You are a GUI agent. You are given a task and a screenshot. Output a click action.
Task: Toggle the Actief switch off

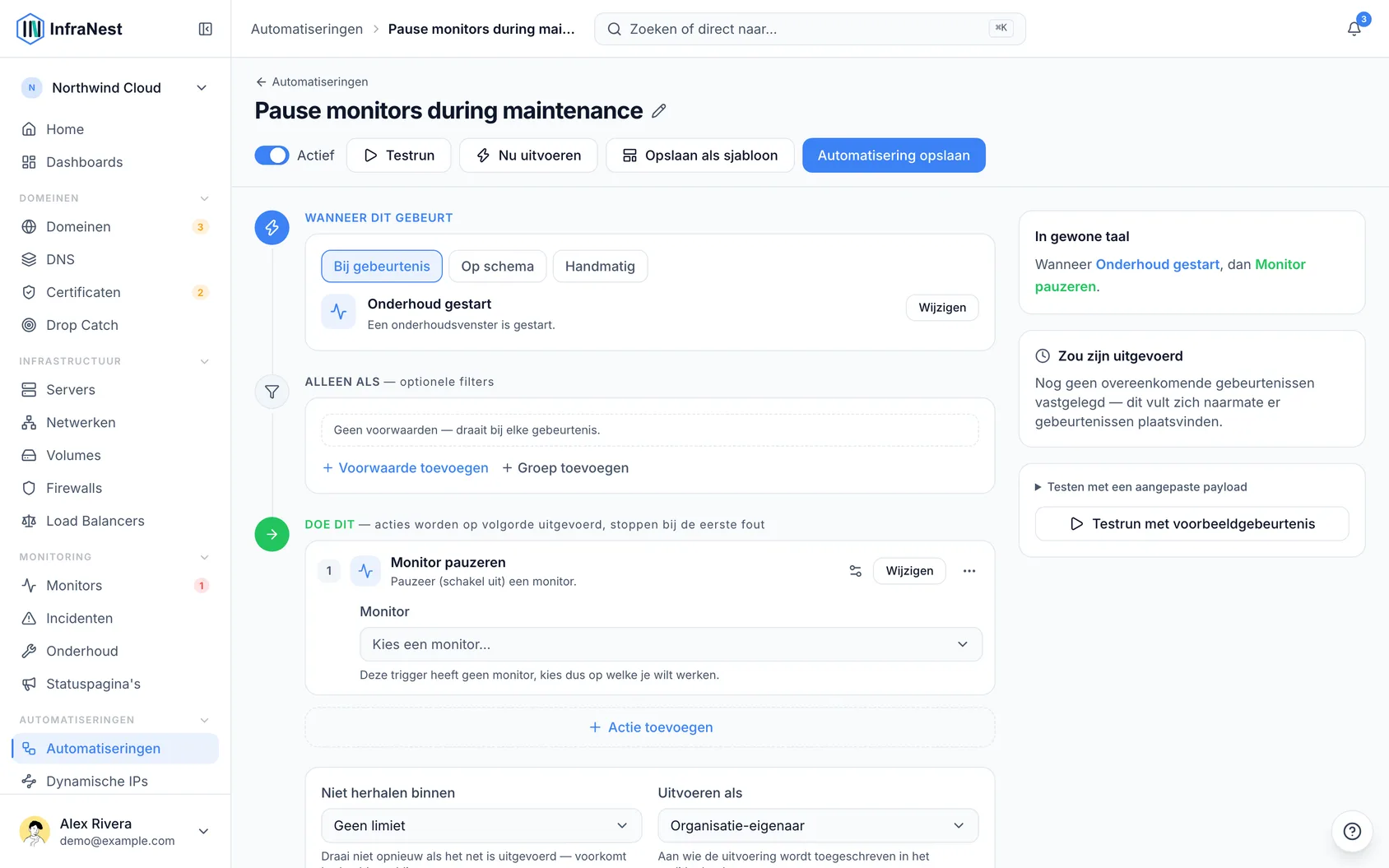(272, 155)
